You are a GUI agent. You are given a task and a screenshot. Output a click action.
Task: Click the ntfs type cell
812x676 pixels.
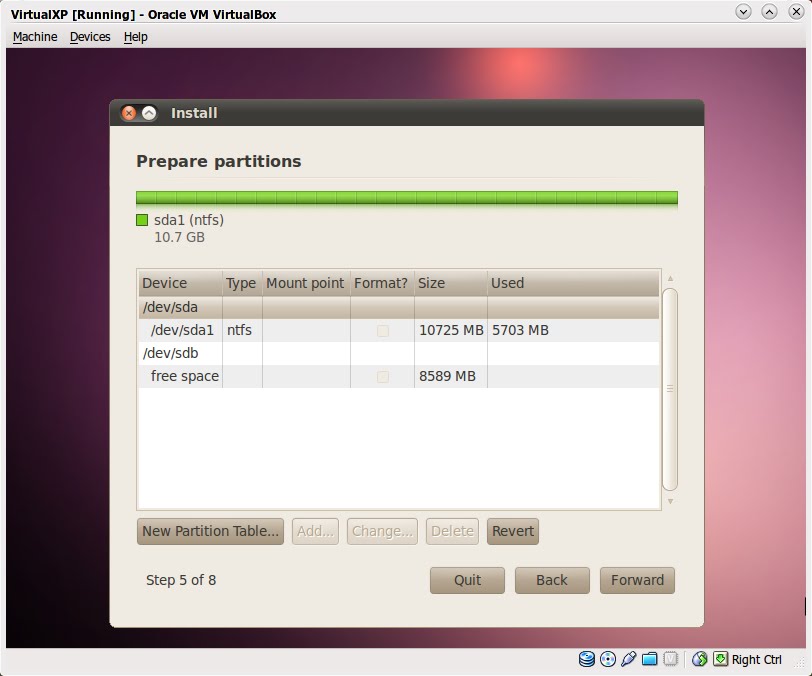[242, 330]
